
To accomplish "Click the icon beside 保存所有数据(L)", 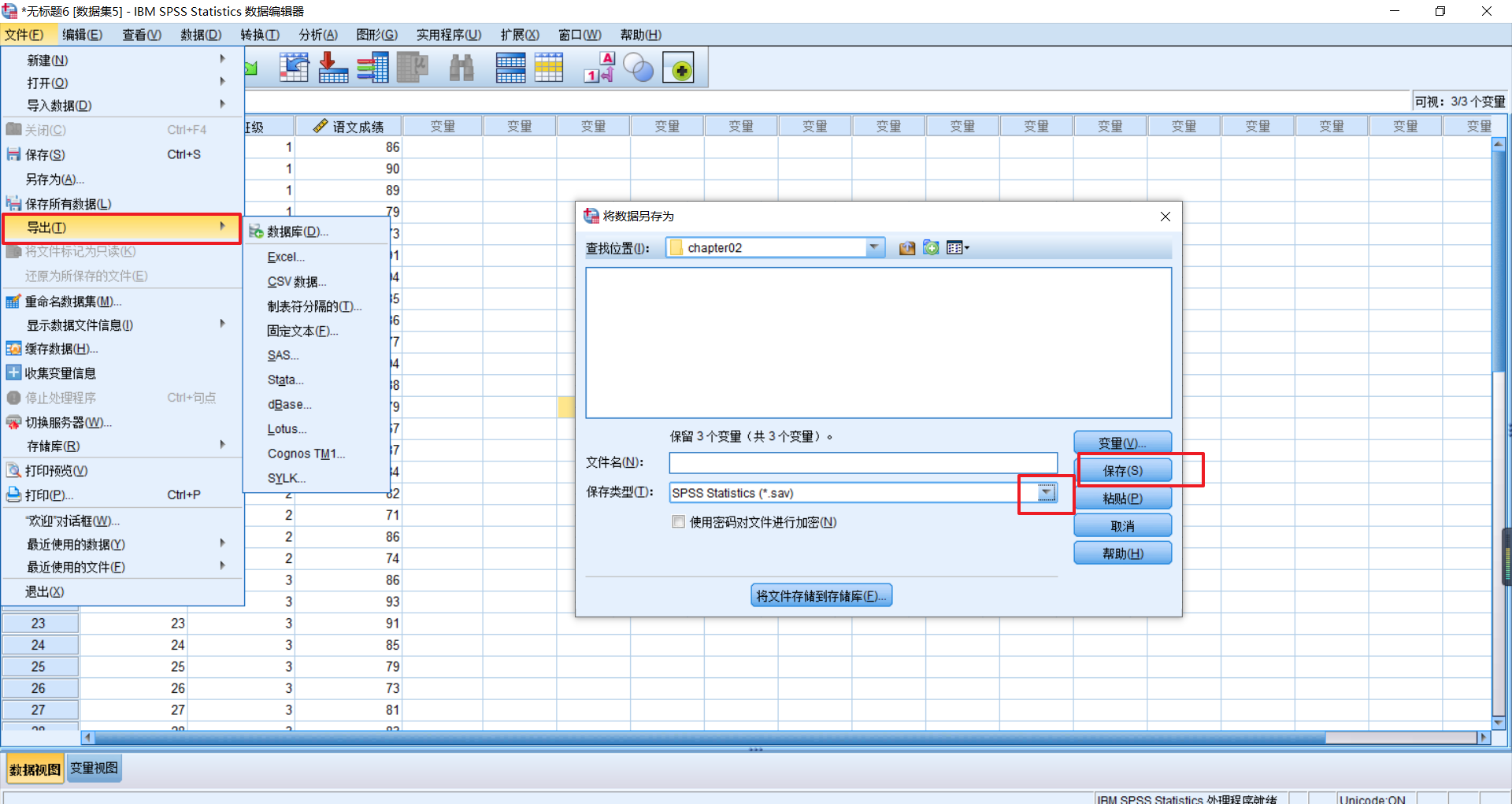I will click(13, 203).
